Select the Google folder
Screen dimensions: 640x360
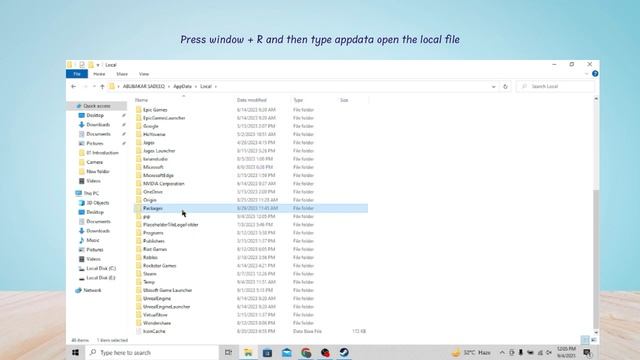(x=151, y=126)
